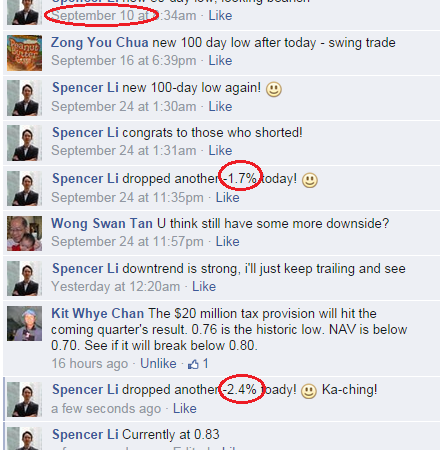Screen dimensions: 440x450
Task: Click the 'Yesterday at 12:20am' timestamp
Action: [x=115, y=287]
